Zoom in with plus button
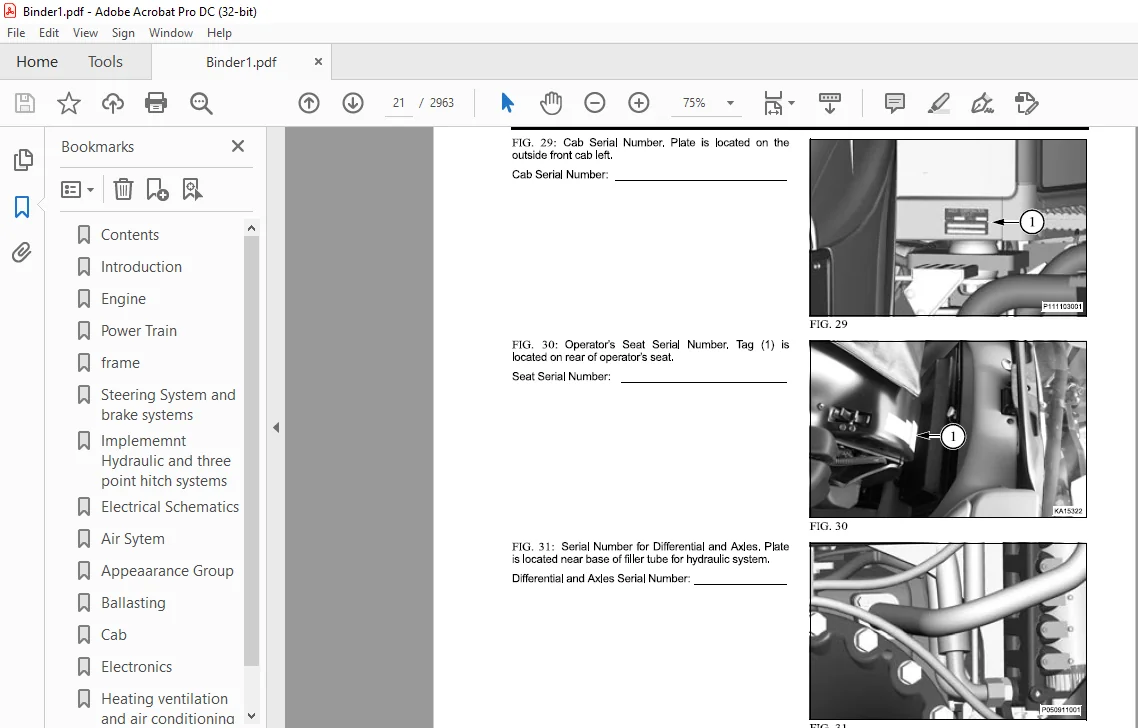Viewport: 1138px width, 728px height. pyautogui.click(x=639, y=103)
